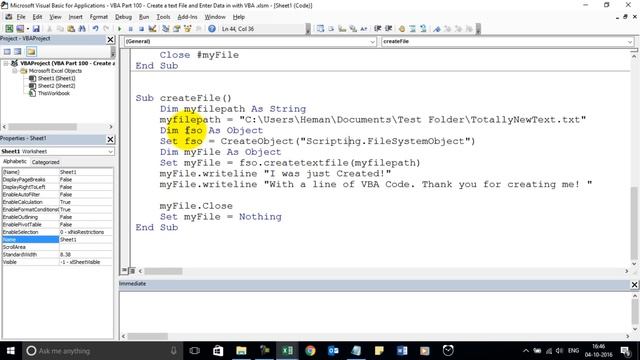
Task: Click the Windows Start button
Action: click(x=11, y=351)
